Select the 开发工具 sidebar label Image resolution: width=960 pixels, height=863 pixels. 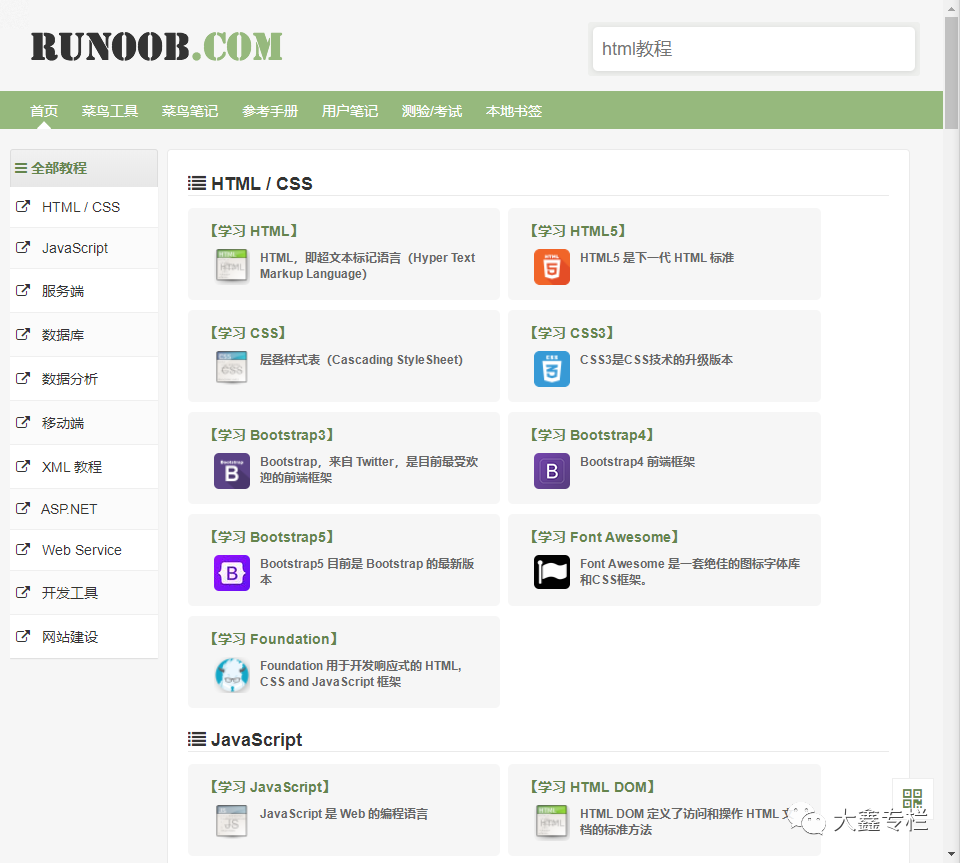(70, 592)
